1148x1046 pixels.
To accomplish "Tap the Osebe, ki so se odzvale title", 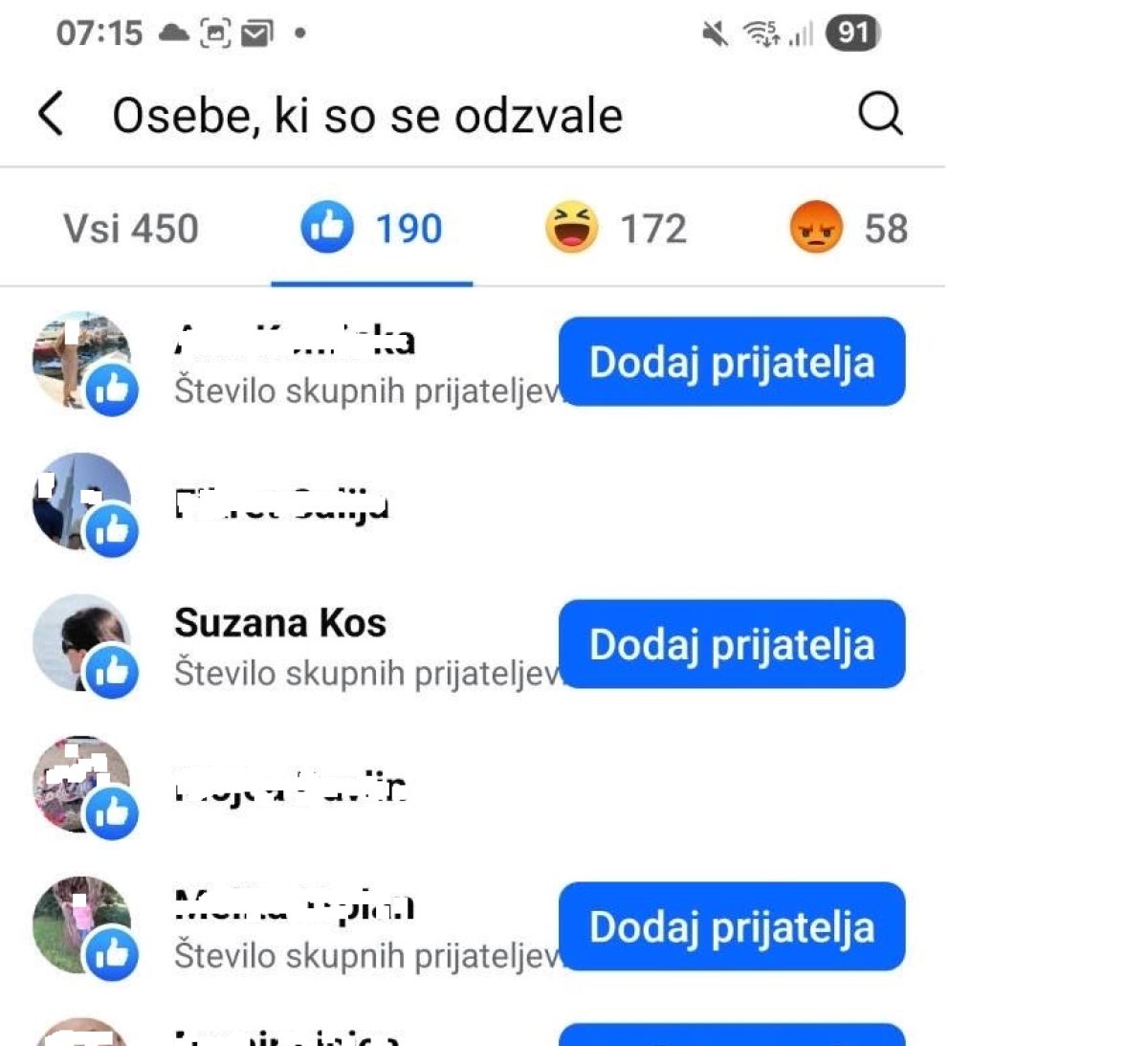I will point(367,116).
